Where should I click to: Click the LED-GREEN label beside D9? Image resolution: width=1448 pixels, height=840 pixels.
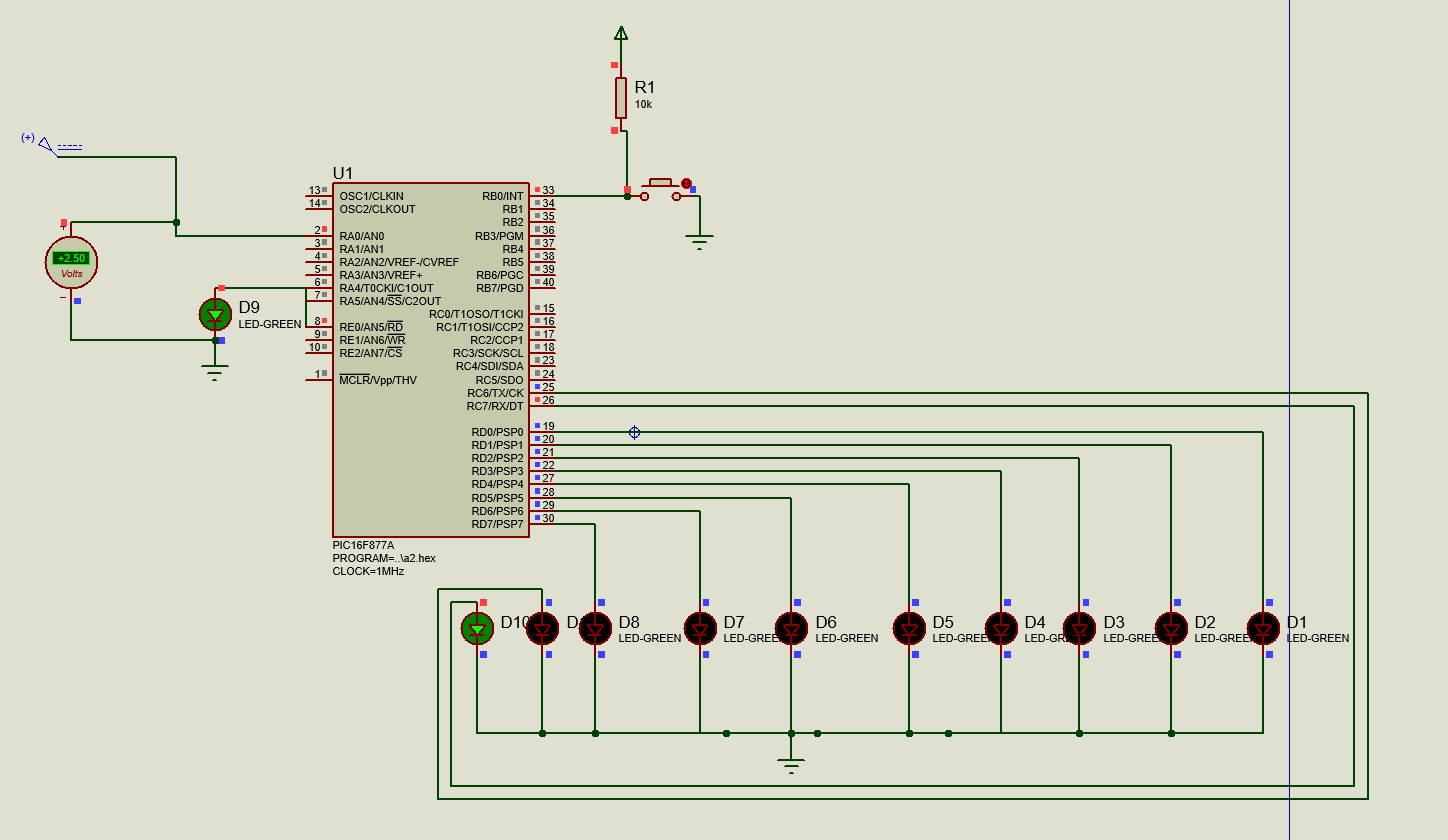pos(270,324)
